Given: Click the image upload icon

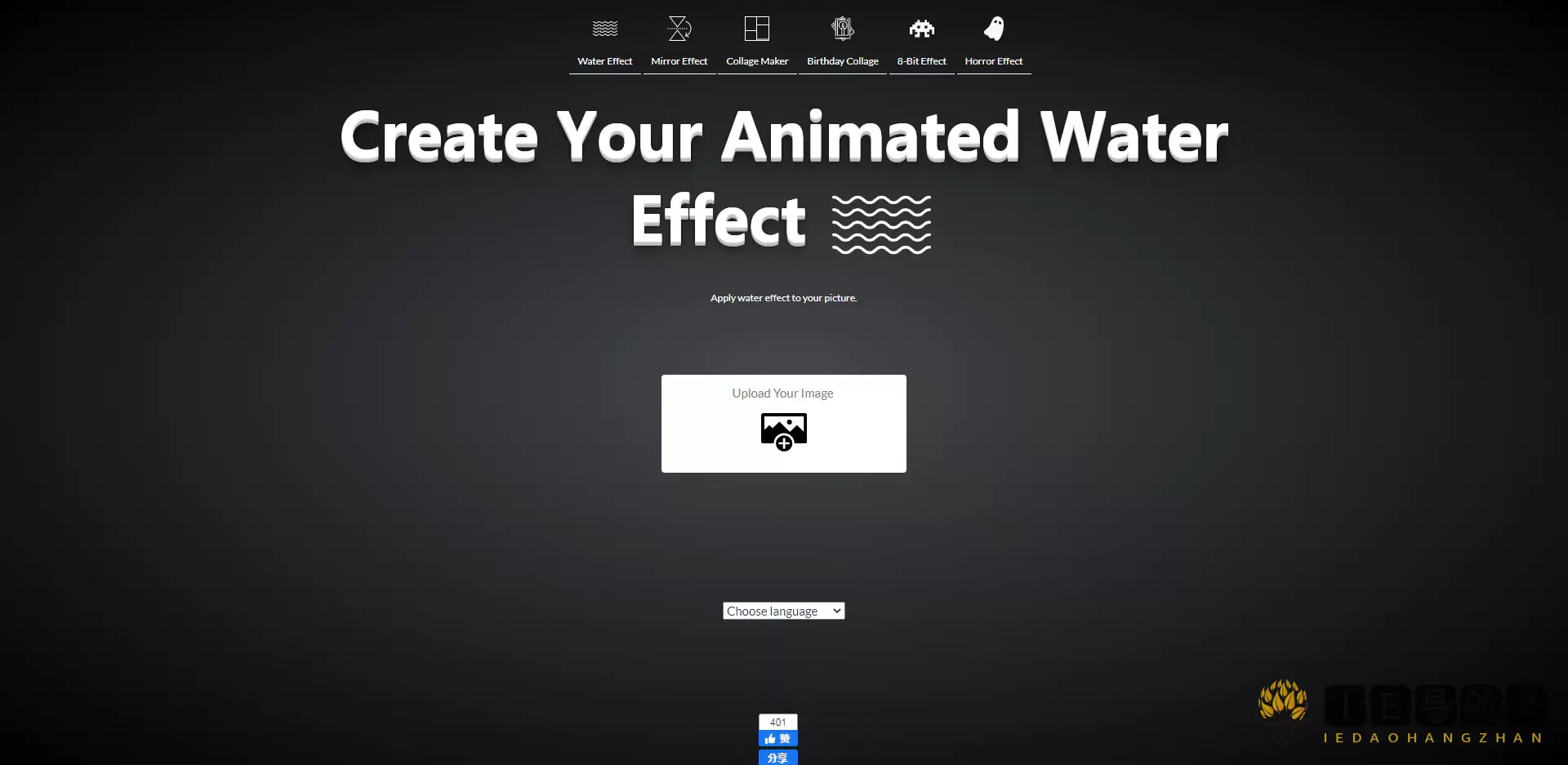Looking at the screenshot, I should pyautogui.click(x=782, y=433).
